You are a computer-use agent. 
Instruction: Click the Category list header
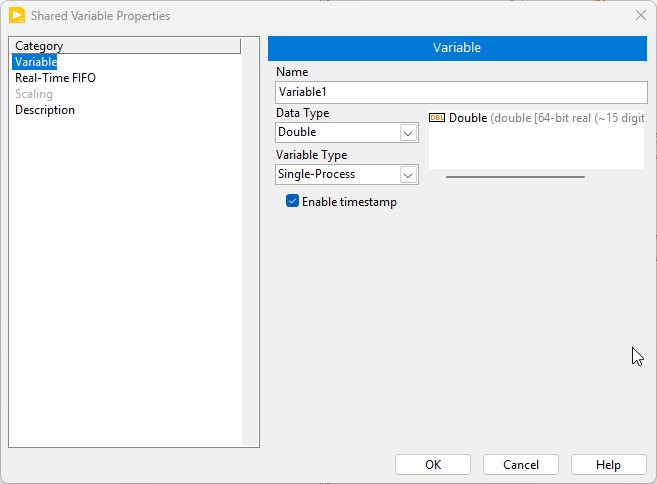tap(126, 46)
